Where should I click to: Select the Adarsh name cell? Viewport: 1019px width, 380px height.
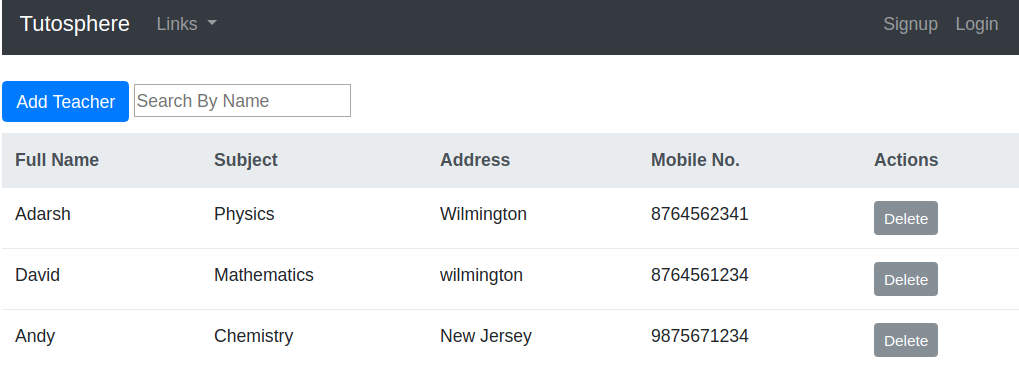43,214
